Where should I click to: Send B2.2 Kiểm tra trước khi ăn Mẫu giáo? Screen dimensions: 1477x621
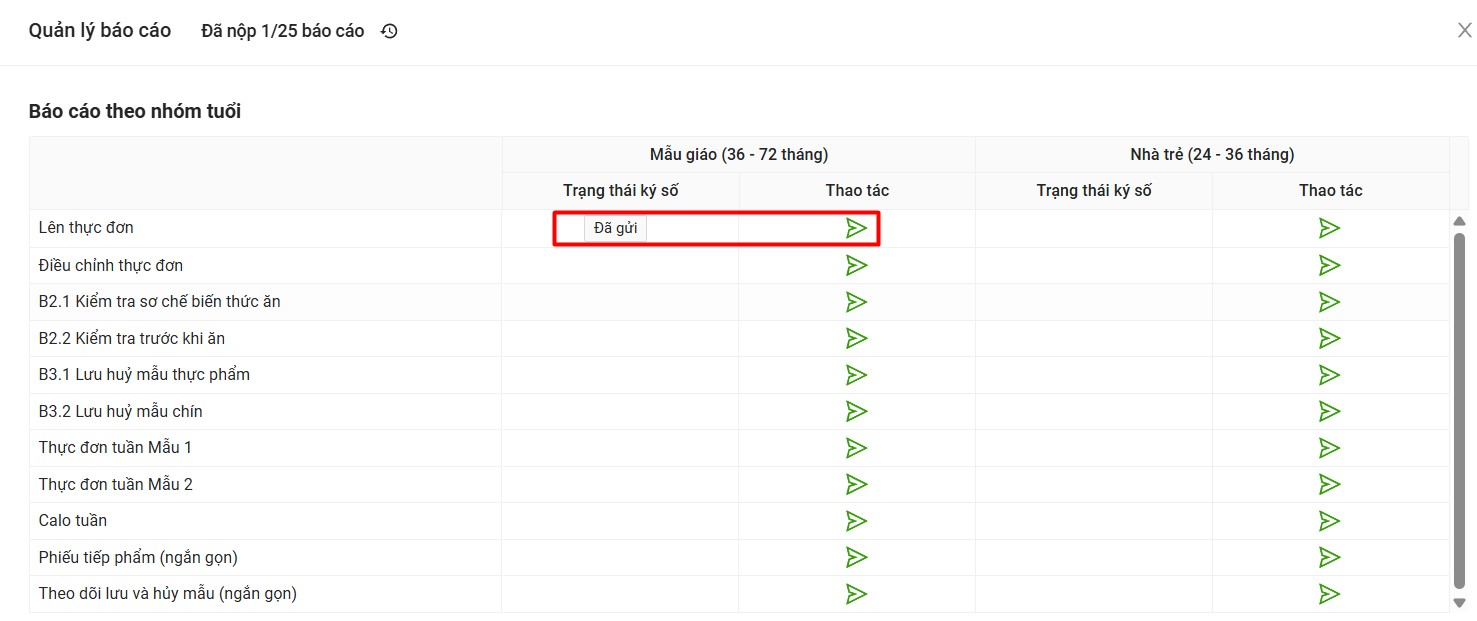point(856,338)
